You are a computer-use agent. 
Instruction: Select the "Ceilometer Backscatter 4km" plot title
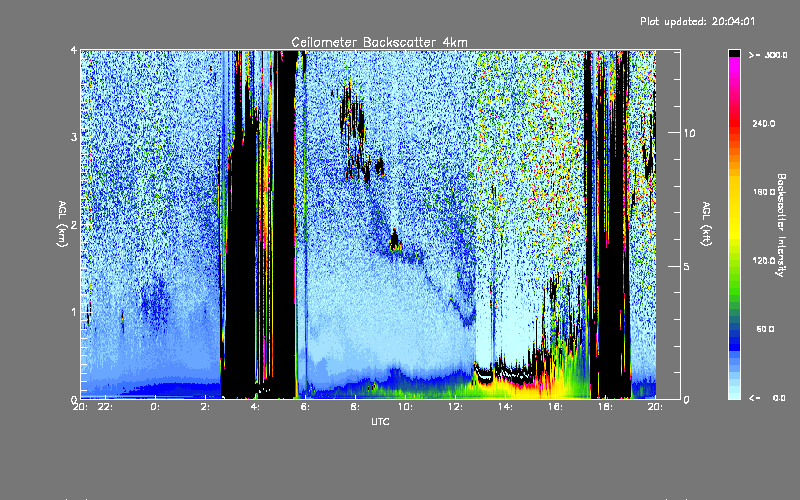379,42
